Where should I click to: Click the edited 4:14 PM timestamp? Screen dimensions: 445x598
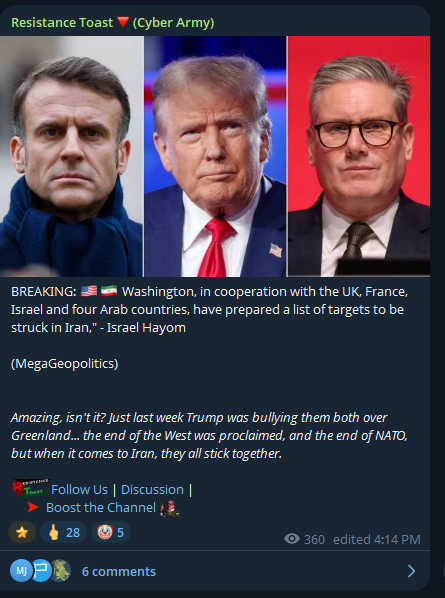click(377, 539)
